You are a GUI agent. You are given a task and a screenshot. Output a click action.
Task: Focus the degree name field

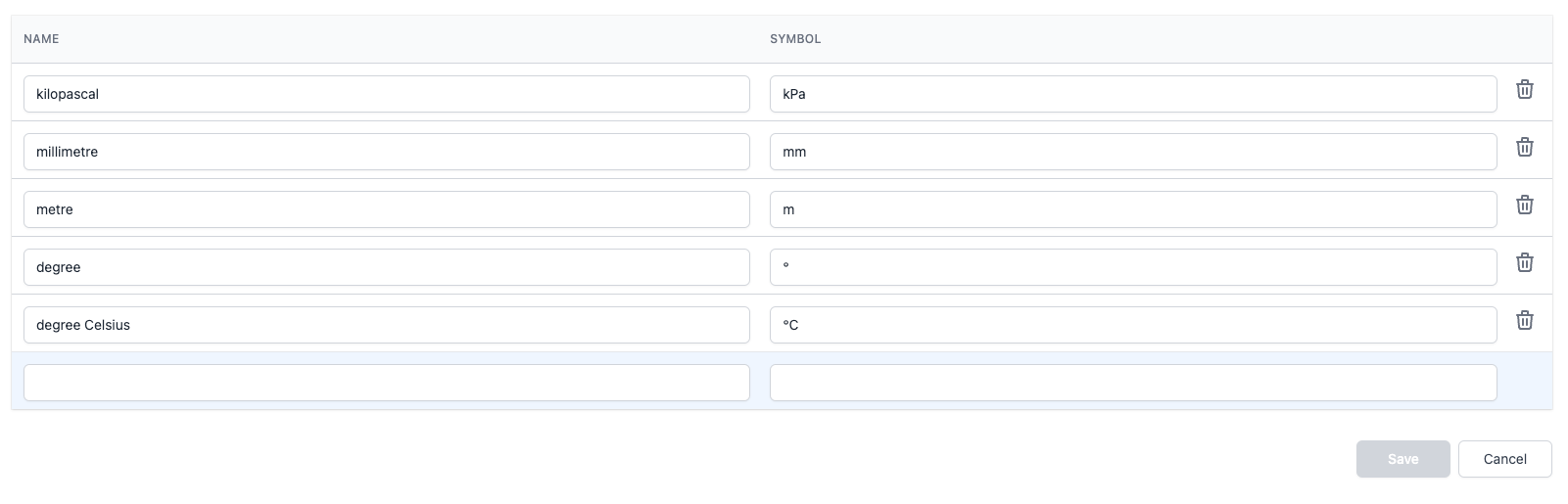tap(386, 267)
